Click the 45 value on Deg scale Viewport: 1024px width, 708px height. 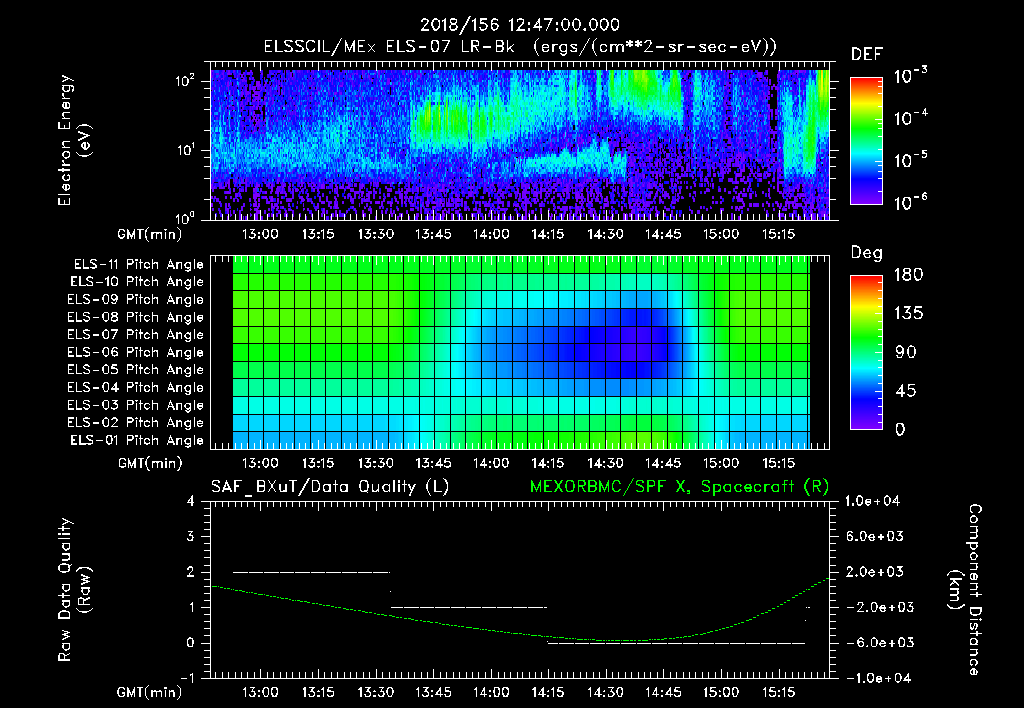click(904, 391)
